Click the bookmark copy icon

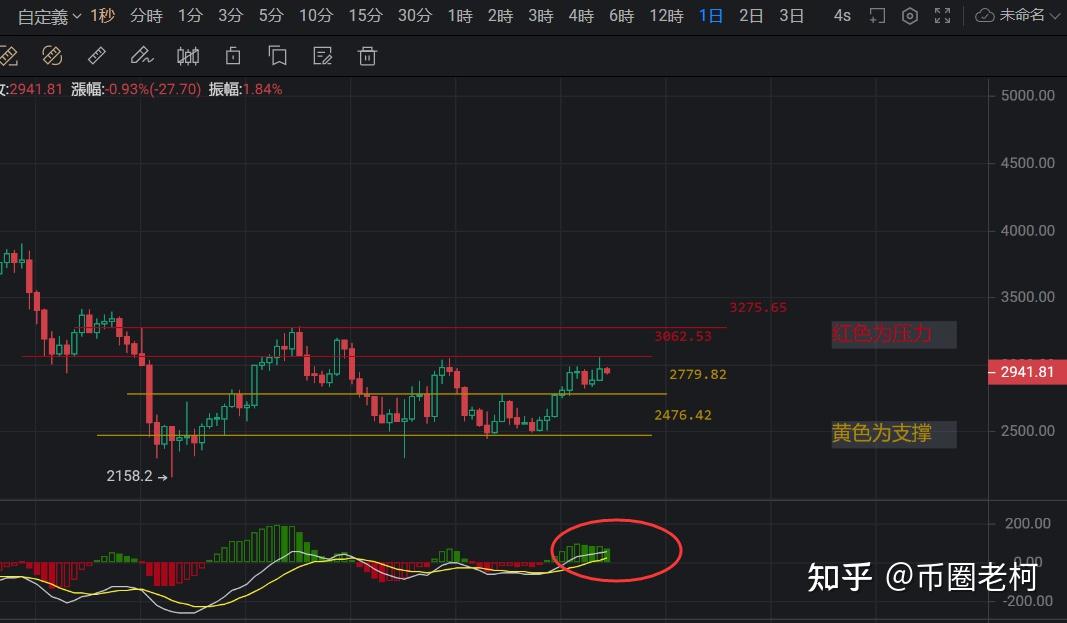(x=277, y=56)
